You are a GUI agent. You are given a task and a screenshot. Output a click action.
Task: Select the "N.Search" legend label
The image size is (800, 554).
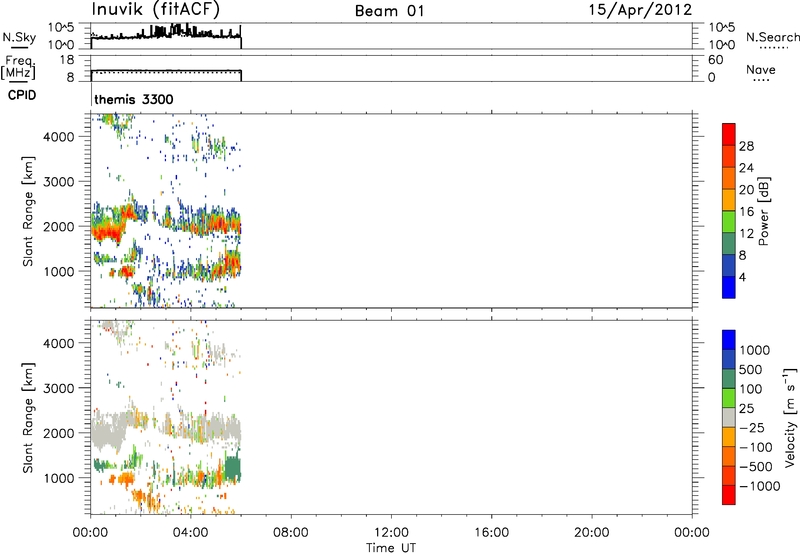(x=772, y=37)
